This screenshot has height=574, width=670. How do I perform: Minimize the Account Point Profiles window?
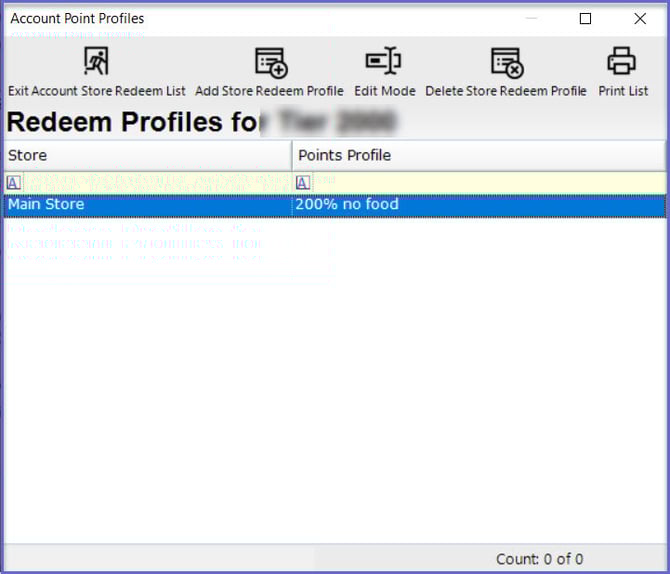pos(531,18)
